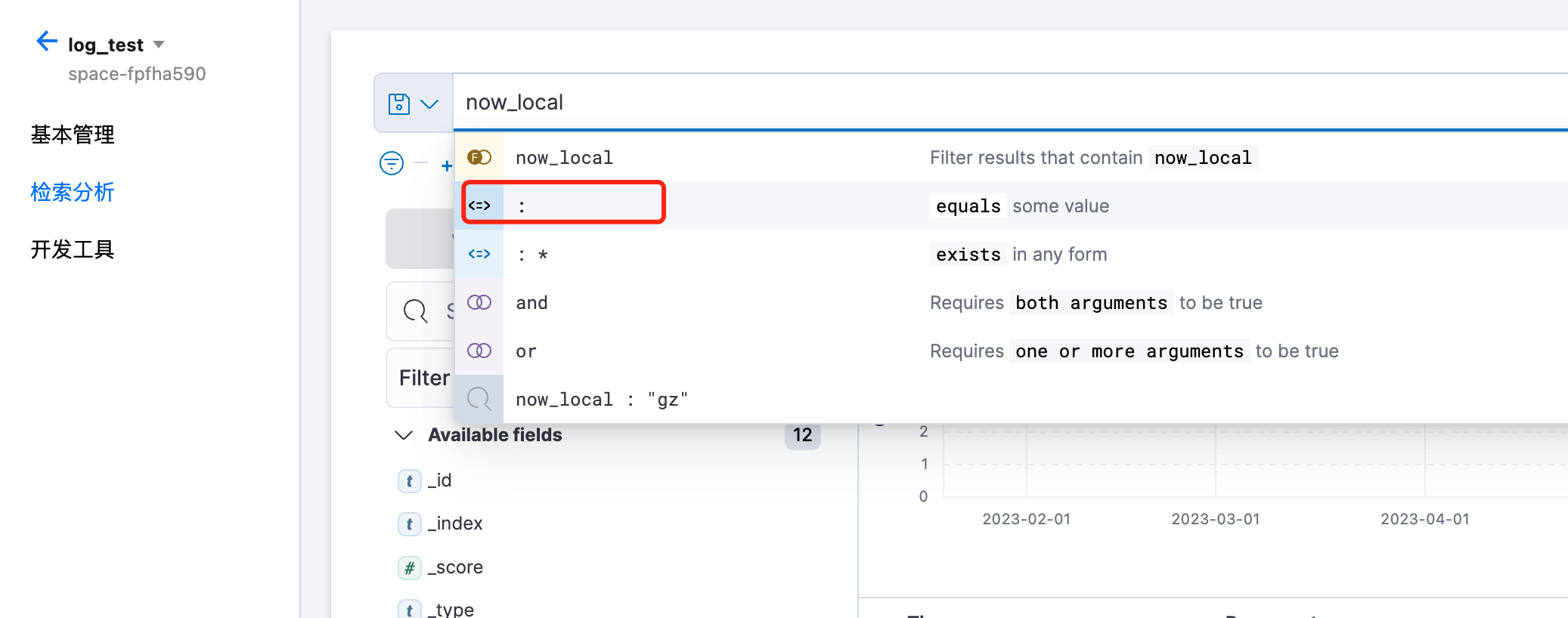Screen dimensions: 1568x618
Task: Click the _score field's number type icon
Action: 409,567
